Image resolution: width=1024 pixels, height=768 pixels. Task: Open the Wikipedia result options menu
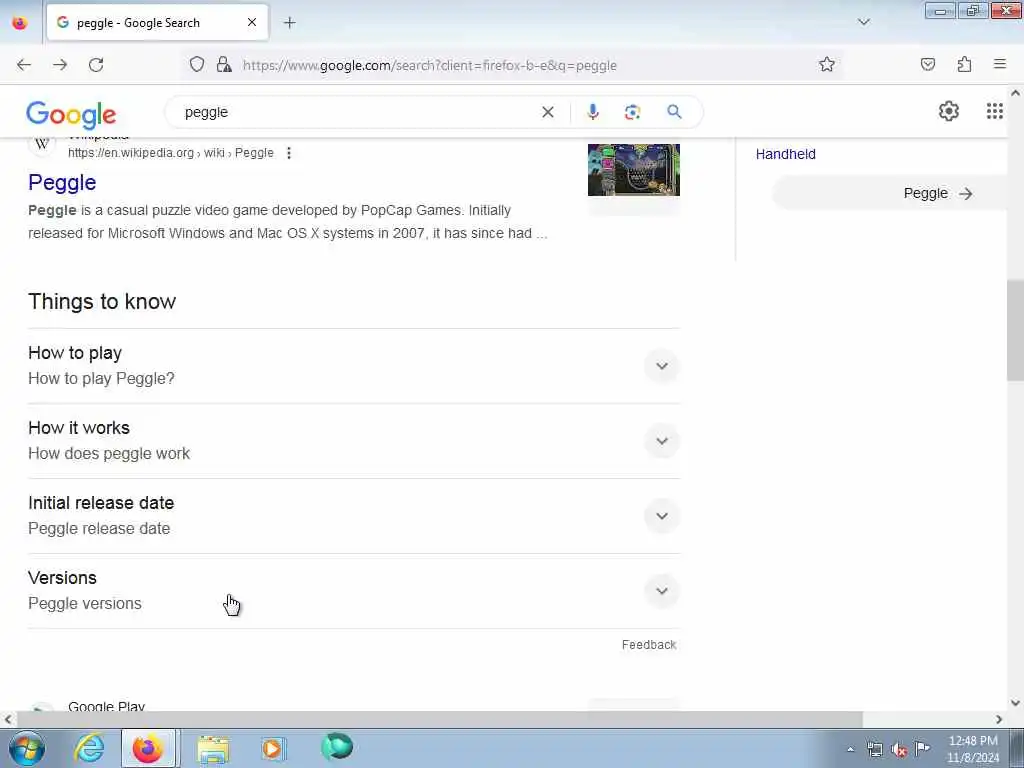coord(289,153)
